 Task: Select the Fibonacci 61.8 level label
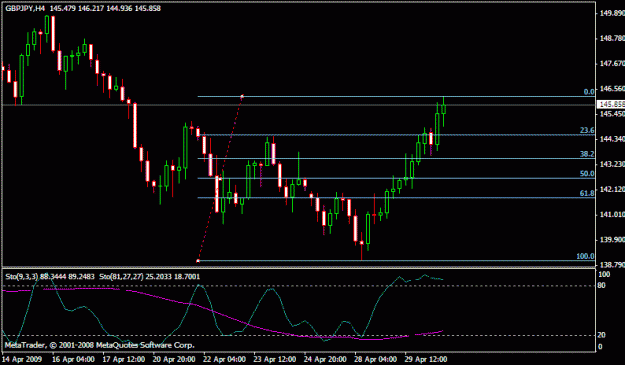point(587,193)
